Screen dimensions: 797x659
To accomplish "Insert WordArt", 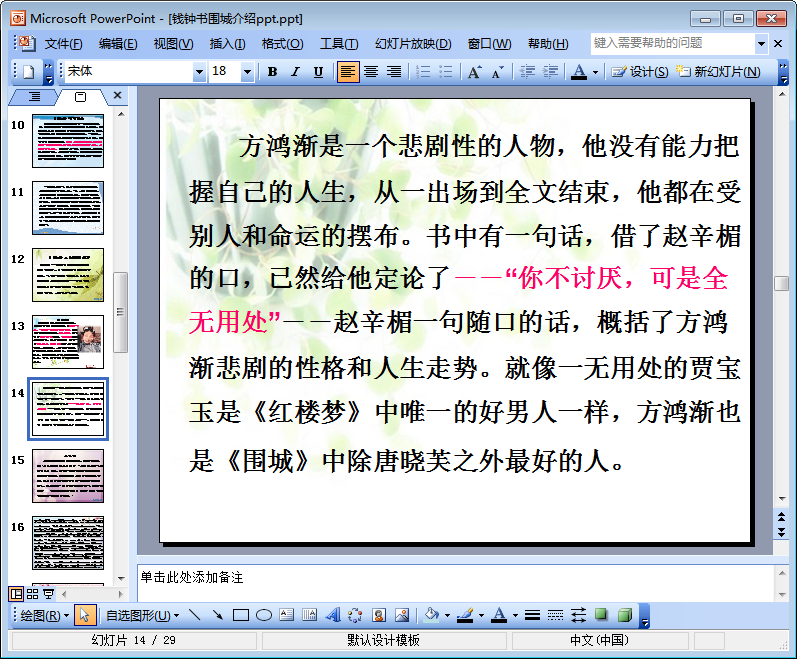I will (333, 615).
